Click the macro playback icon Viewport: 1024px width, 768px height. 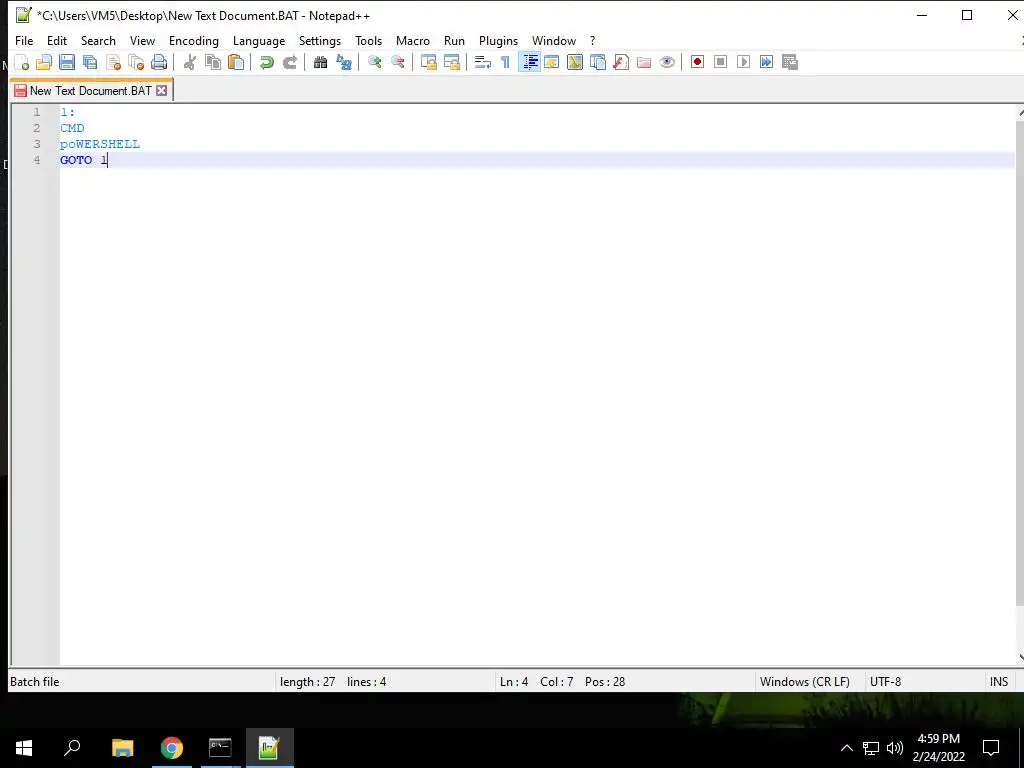pyautogui.click(x=743, y=62)
